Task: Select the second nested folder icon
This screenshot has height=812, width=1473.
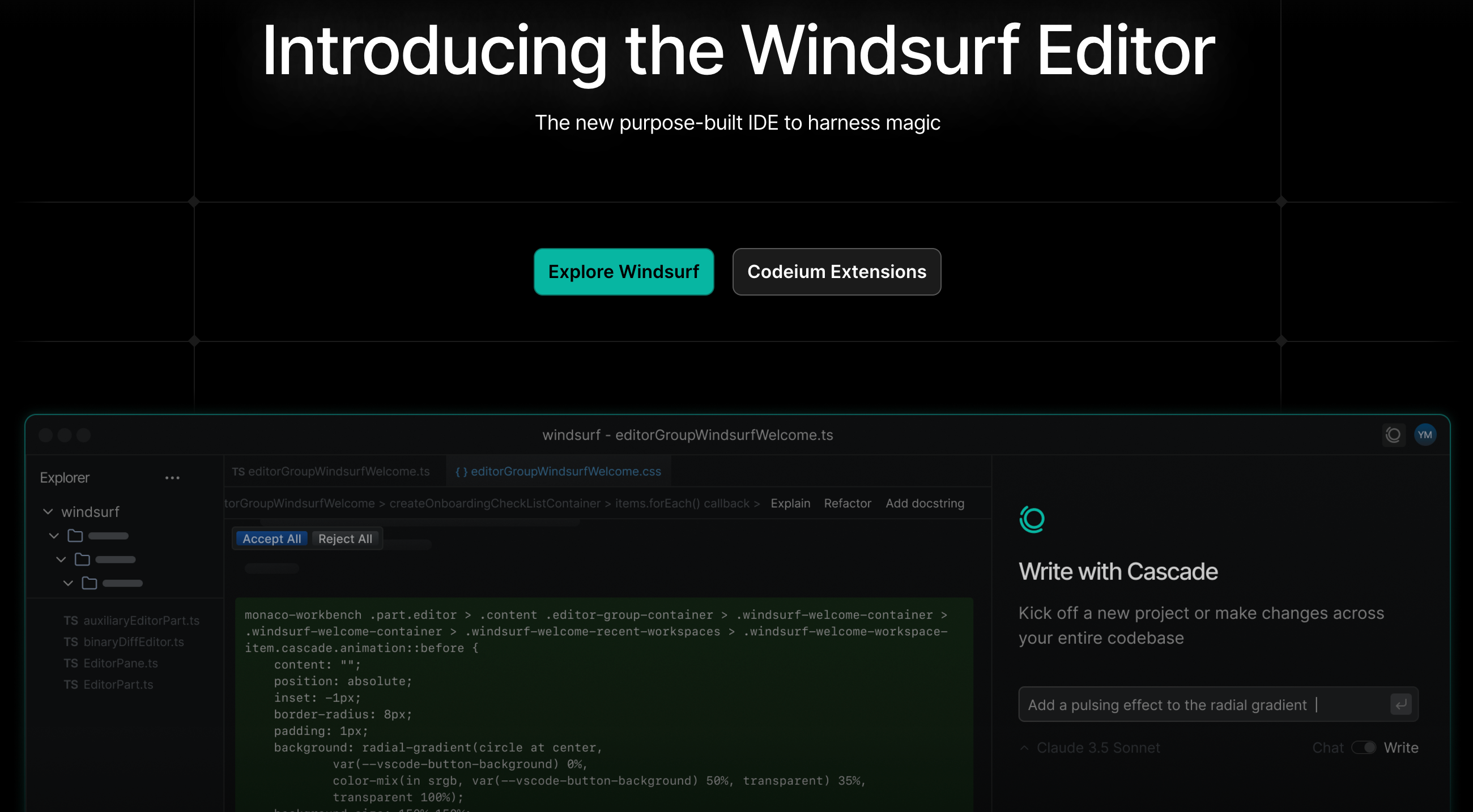Action: (x=82, y=559)
